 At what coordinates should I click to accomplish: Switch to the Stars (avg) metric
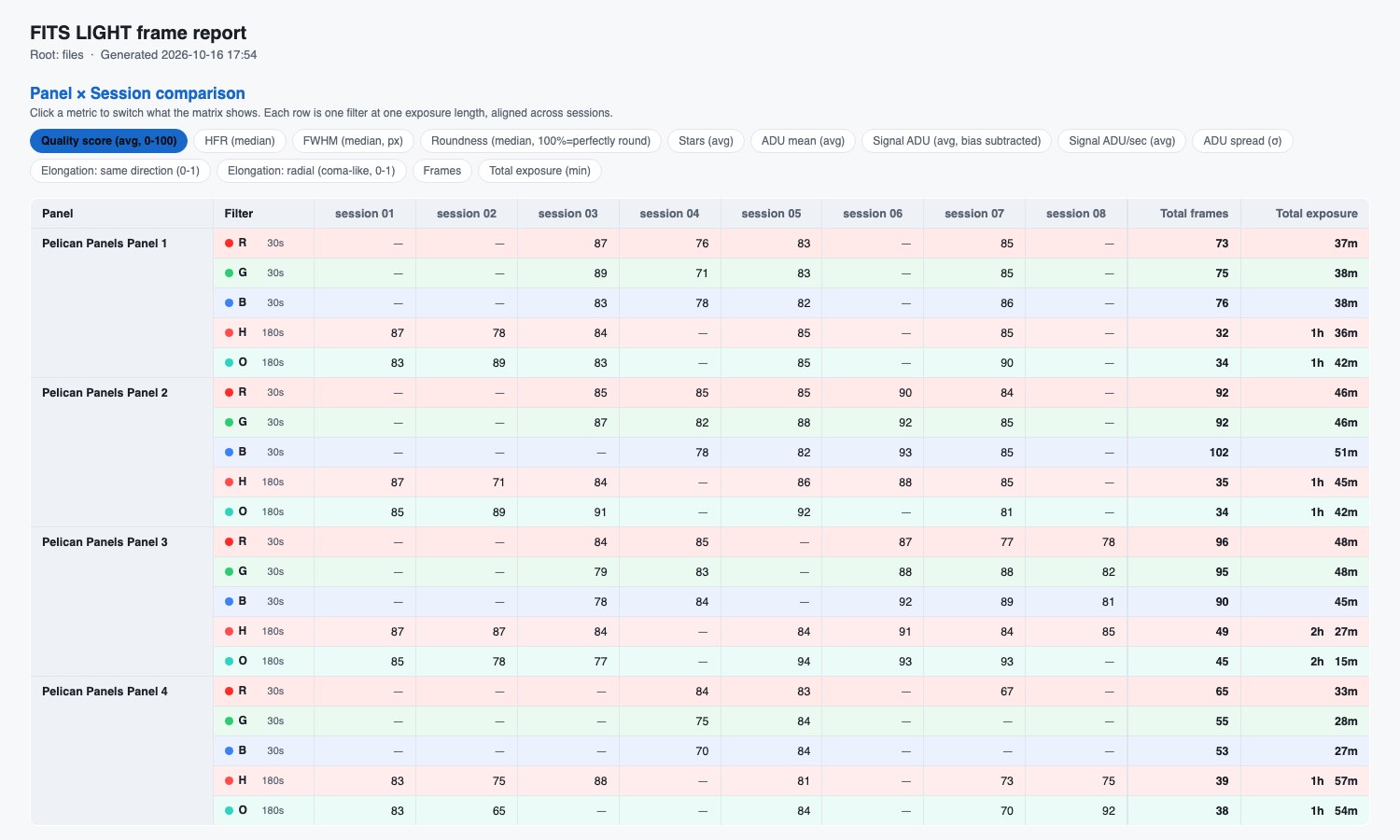coord(706,141)
